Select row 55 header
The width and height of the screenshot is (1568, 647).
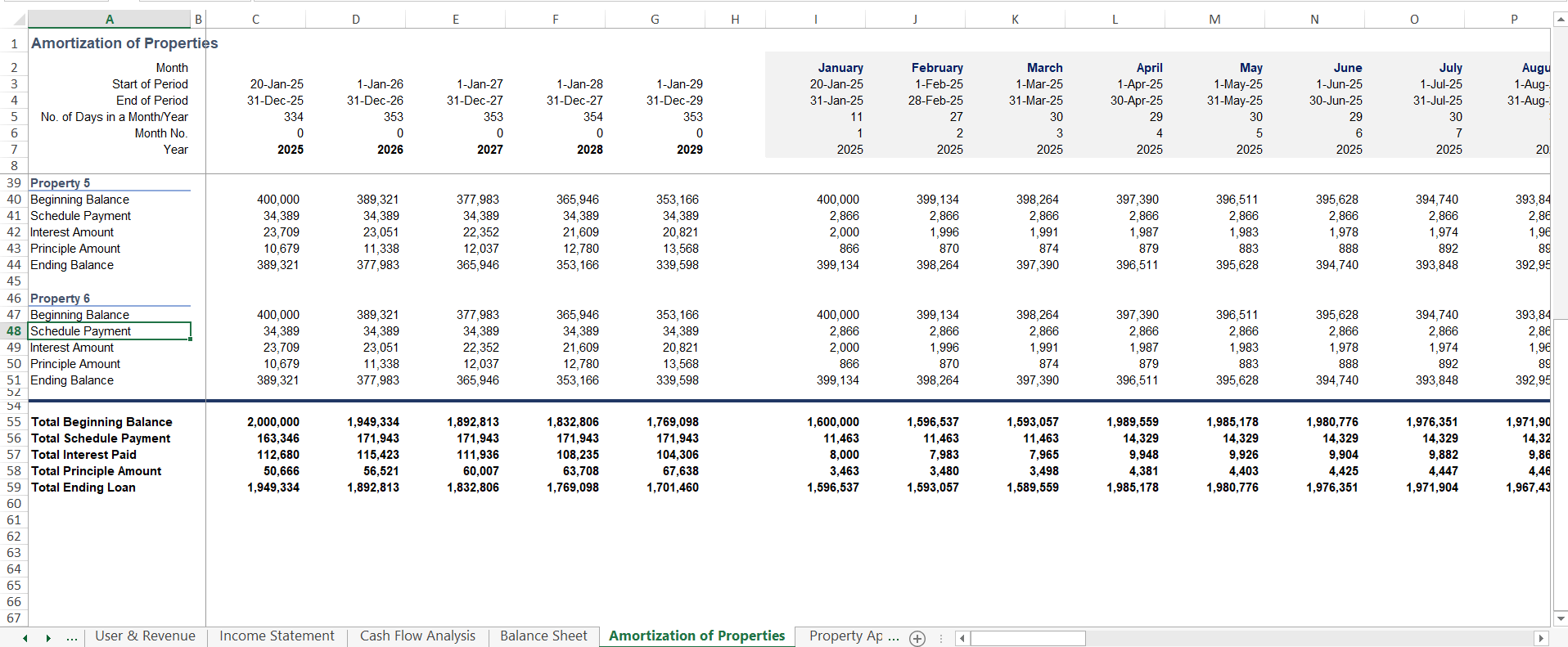point(14,422)
